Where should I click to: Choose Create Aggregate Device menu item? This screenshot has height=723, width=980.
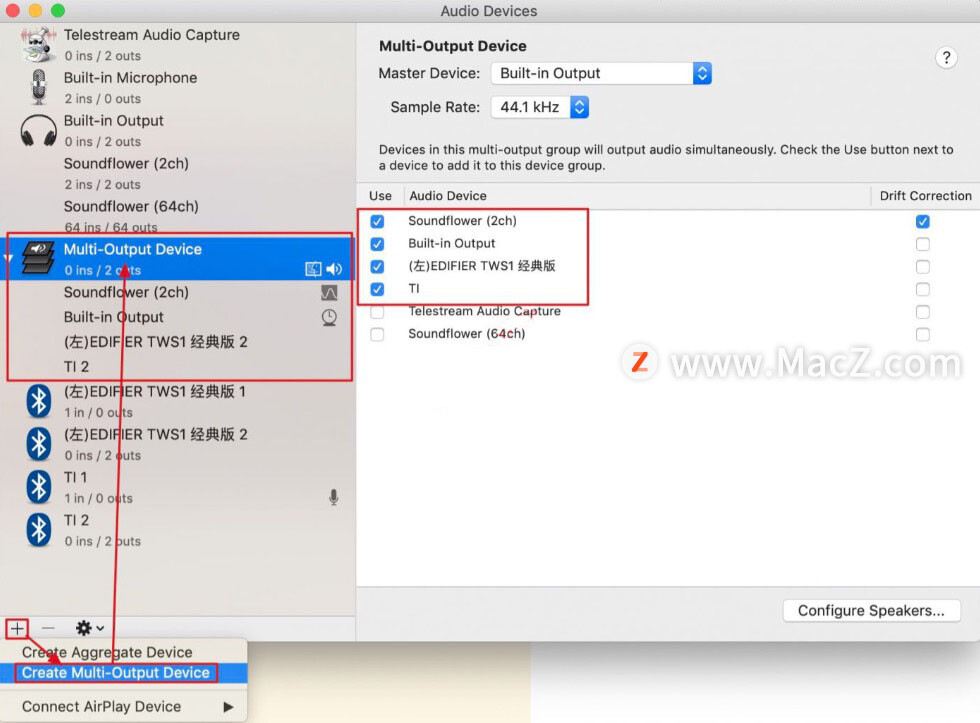pyautogui.click(x=107, y=652)
